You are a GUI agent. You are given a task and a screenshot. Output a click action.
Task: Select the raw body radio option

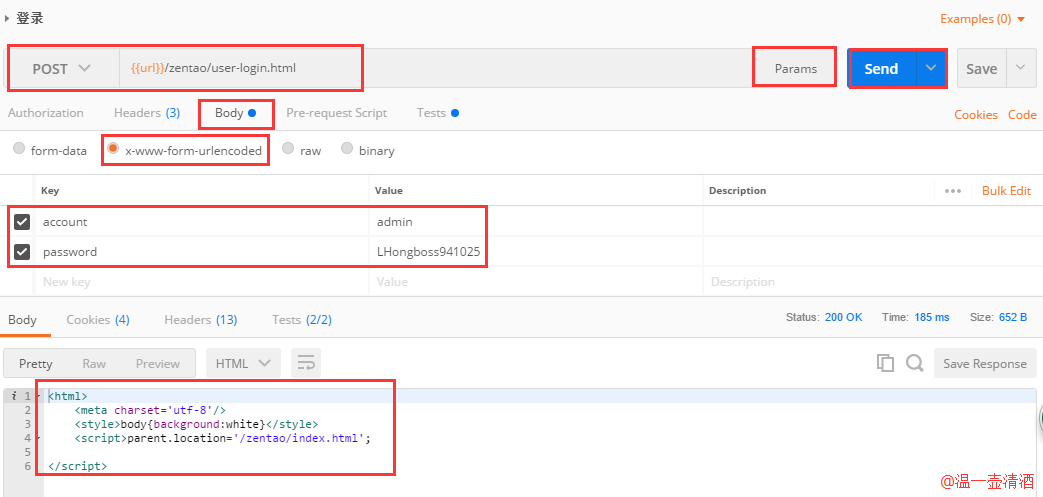[288, 148]
